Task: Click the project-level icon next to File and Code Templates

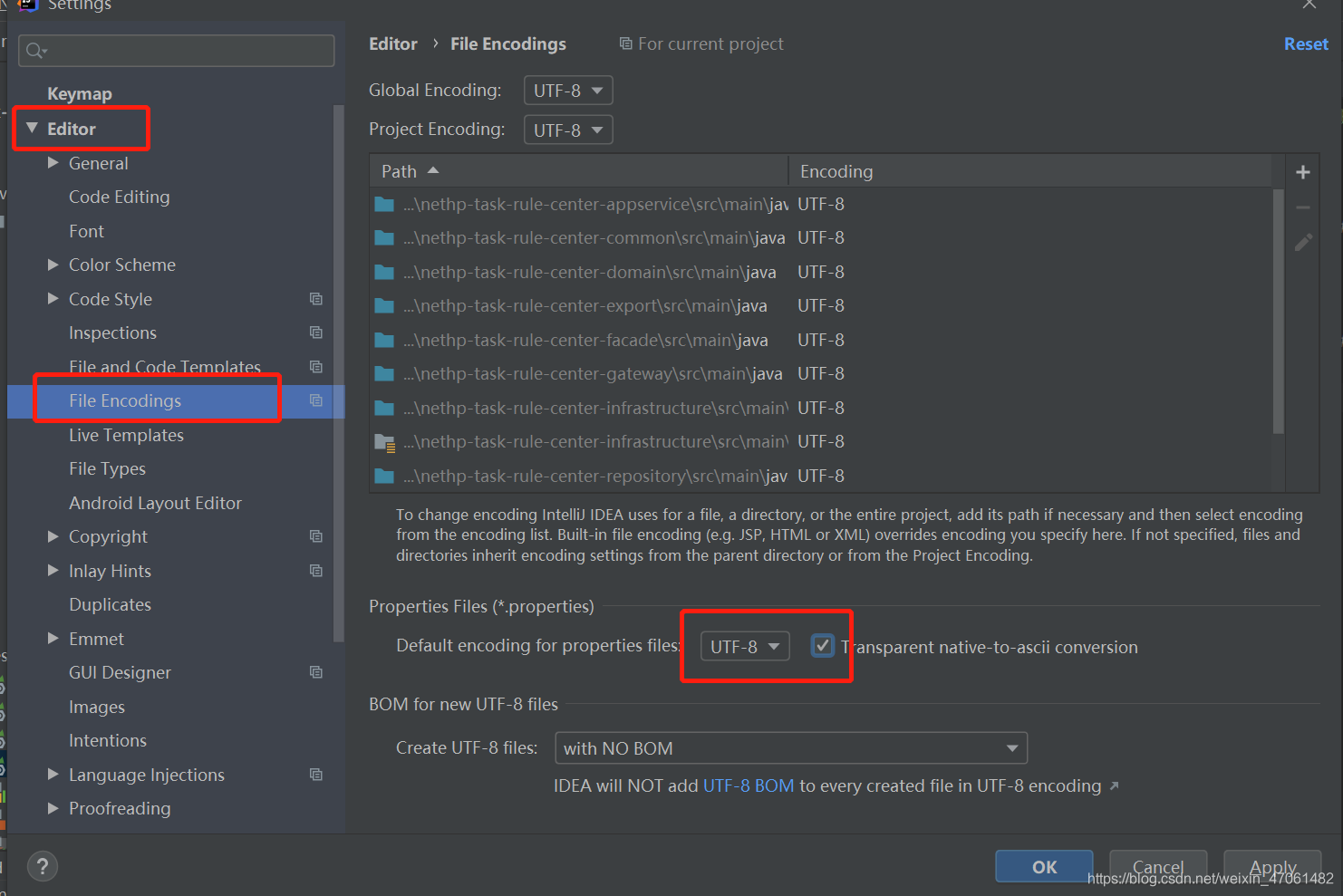Action: 315,367
